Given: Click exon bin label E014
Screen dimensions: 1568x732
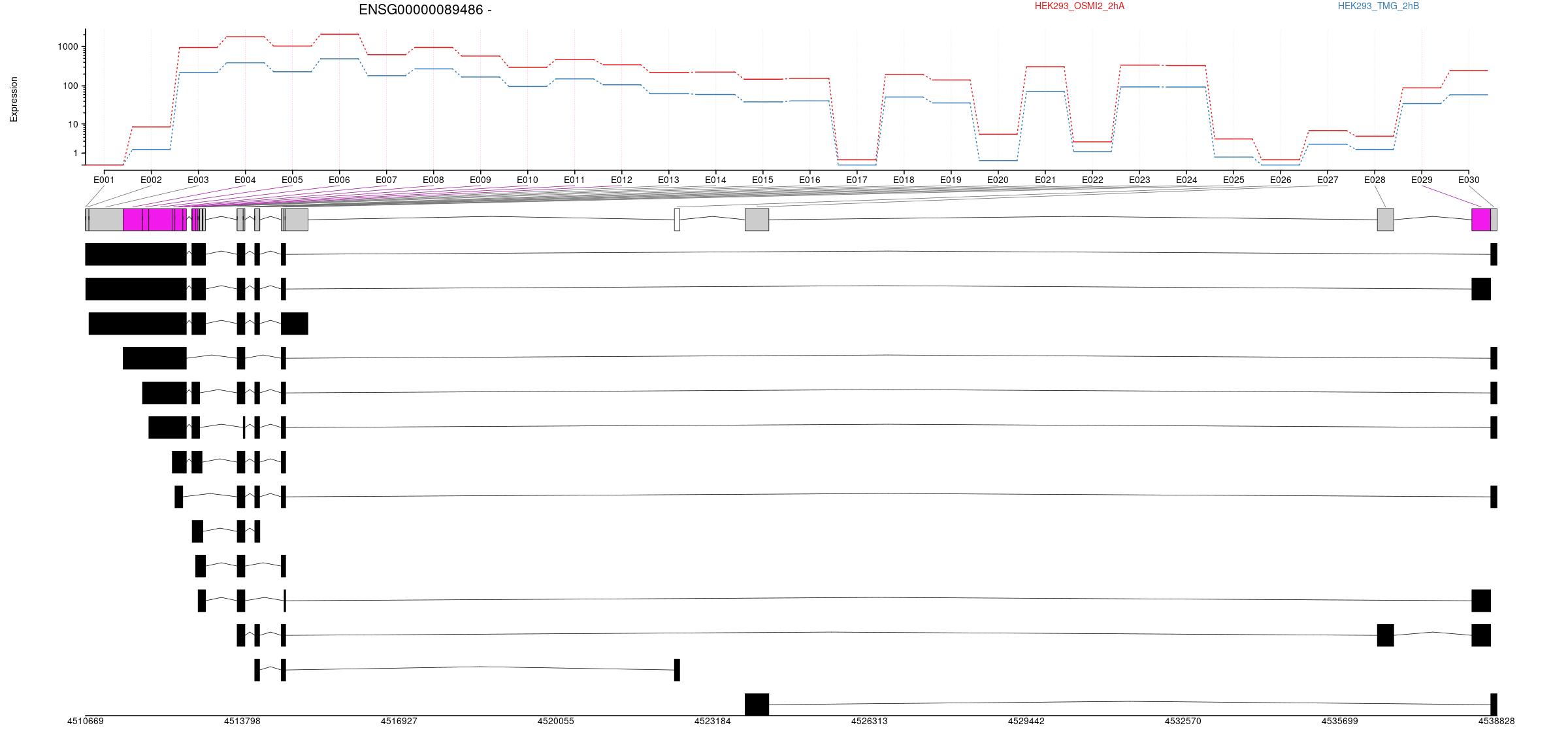Looking at the screenshot, I should click(x=715, y=180).
